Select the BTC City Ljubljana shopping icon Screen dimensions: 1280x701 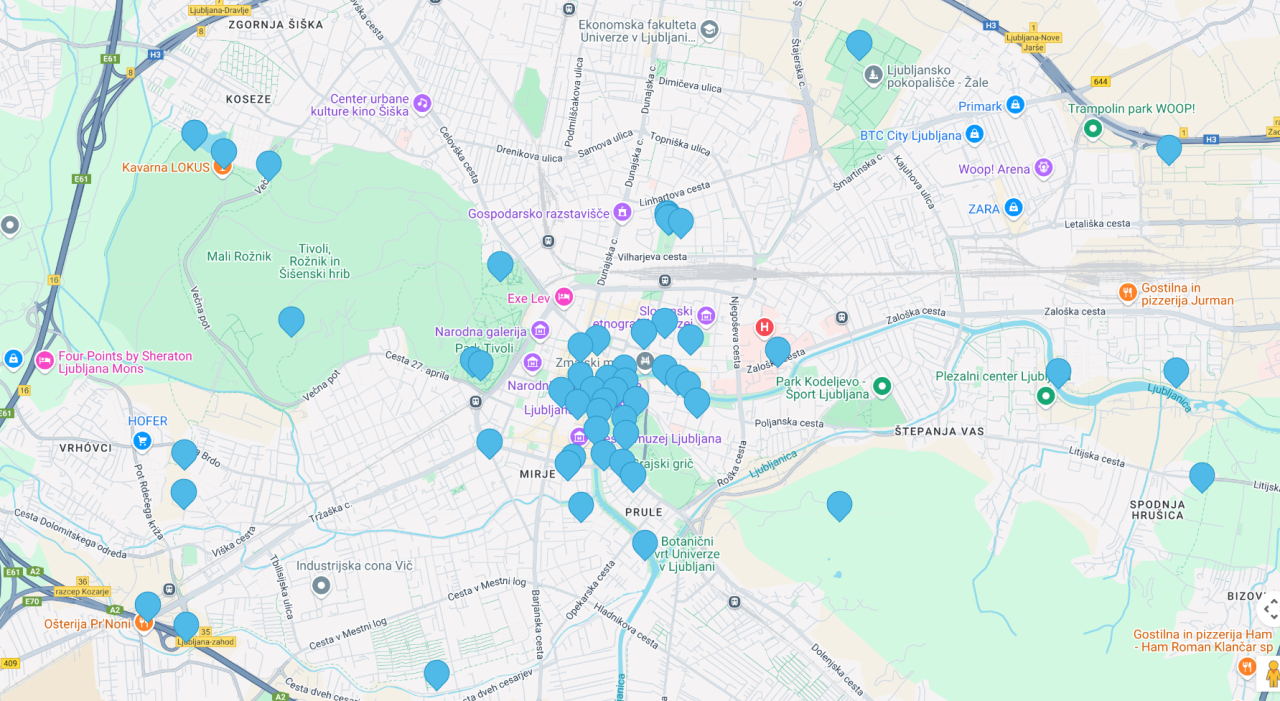[x=975, y=134]
